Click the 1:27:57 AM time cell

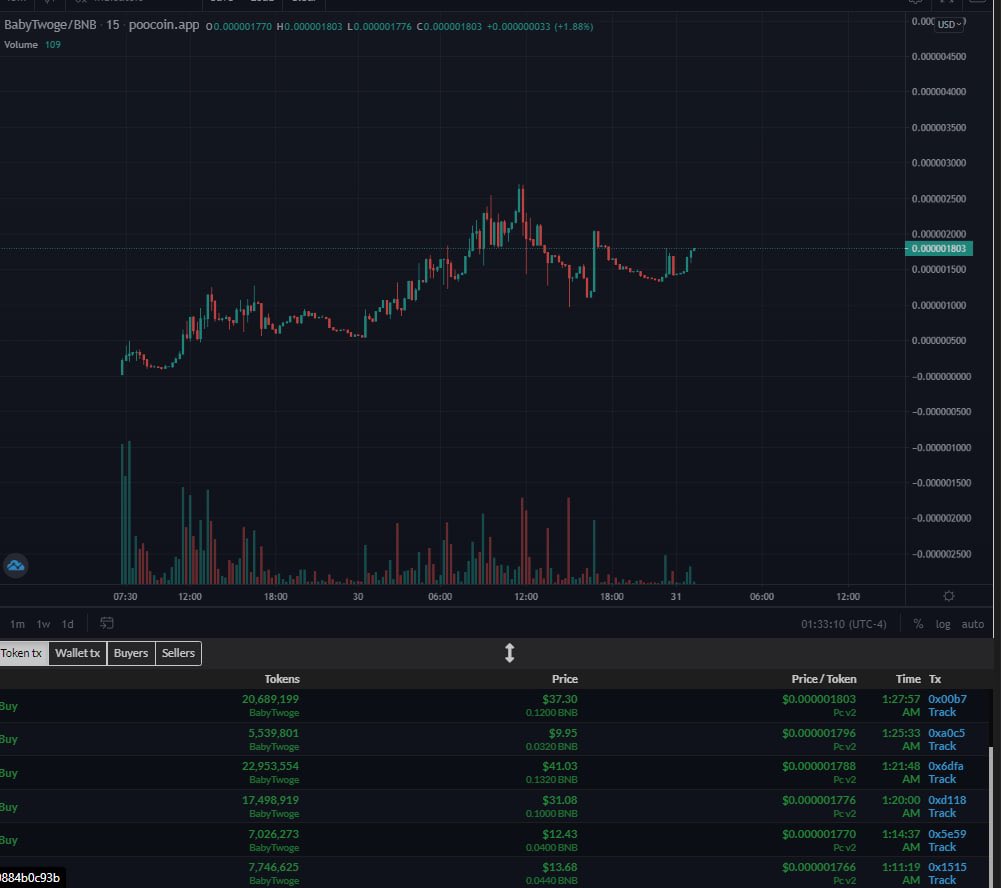pyautogui.click(x=901, y=705)
